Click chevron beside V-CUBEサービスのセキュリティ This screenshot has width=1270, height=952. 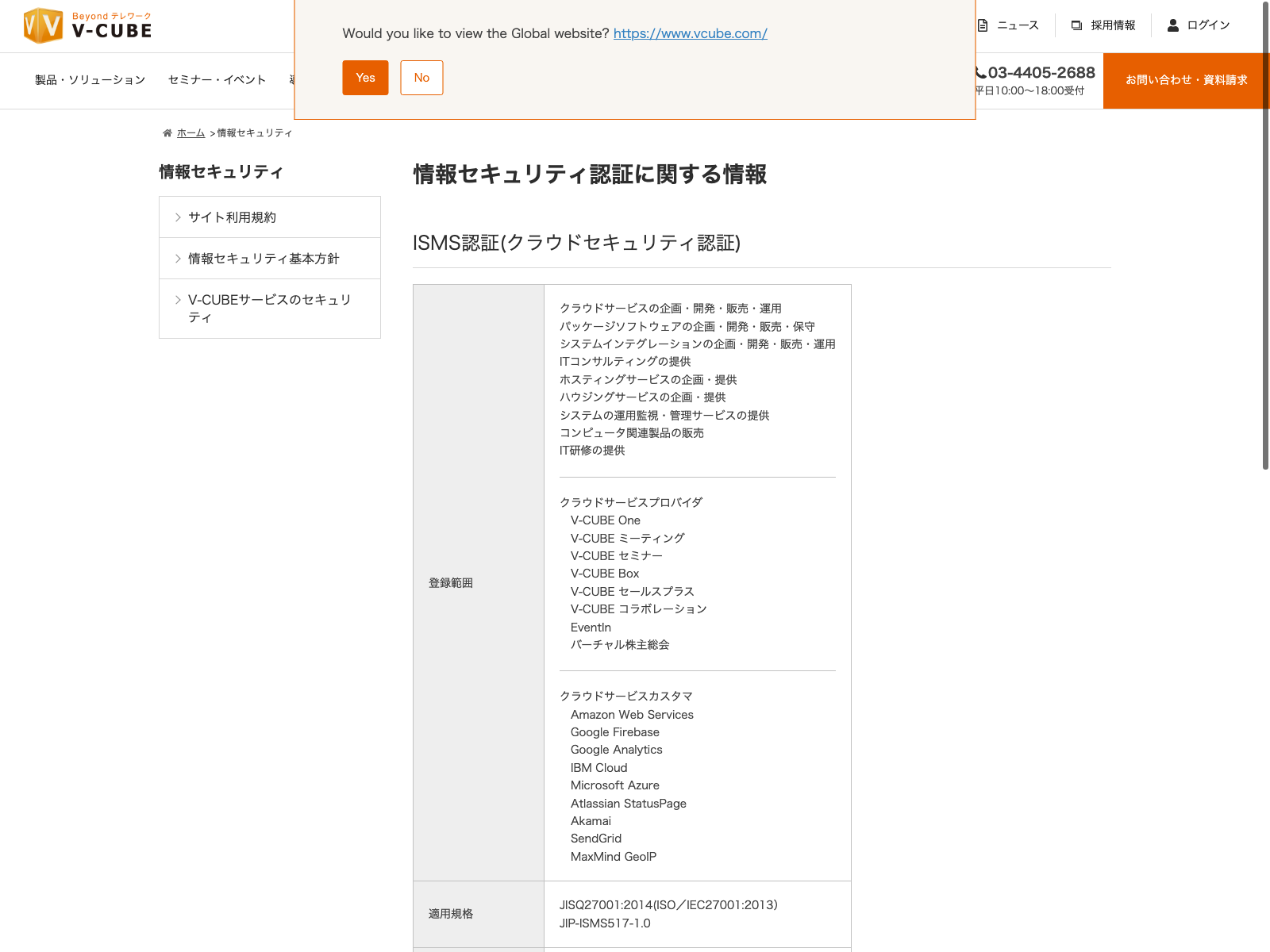click(x=178, y=300)
